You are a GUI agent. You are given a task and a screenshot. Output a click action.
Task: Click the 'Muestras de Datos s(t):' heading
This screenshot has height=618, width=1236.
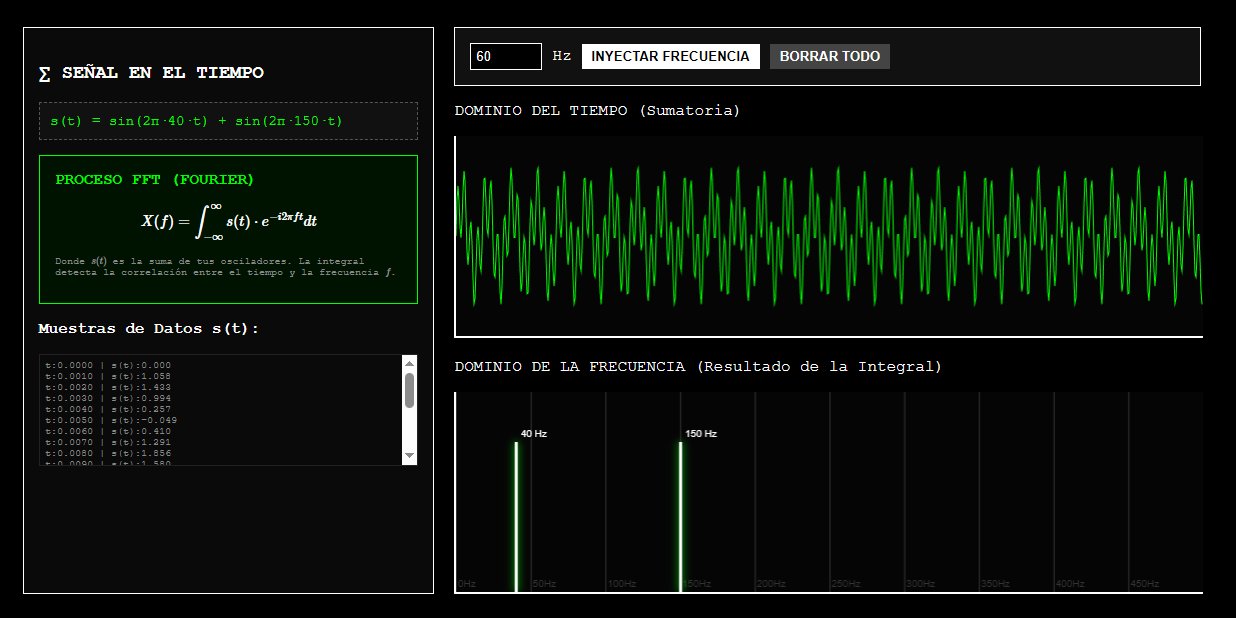[x=148, y=329]
